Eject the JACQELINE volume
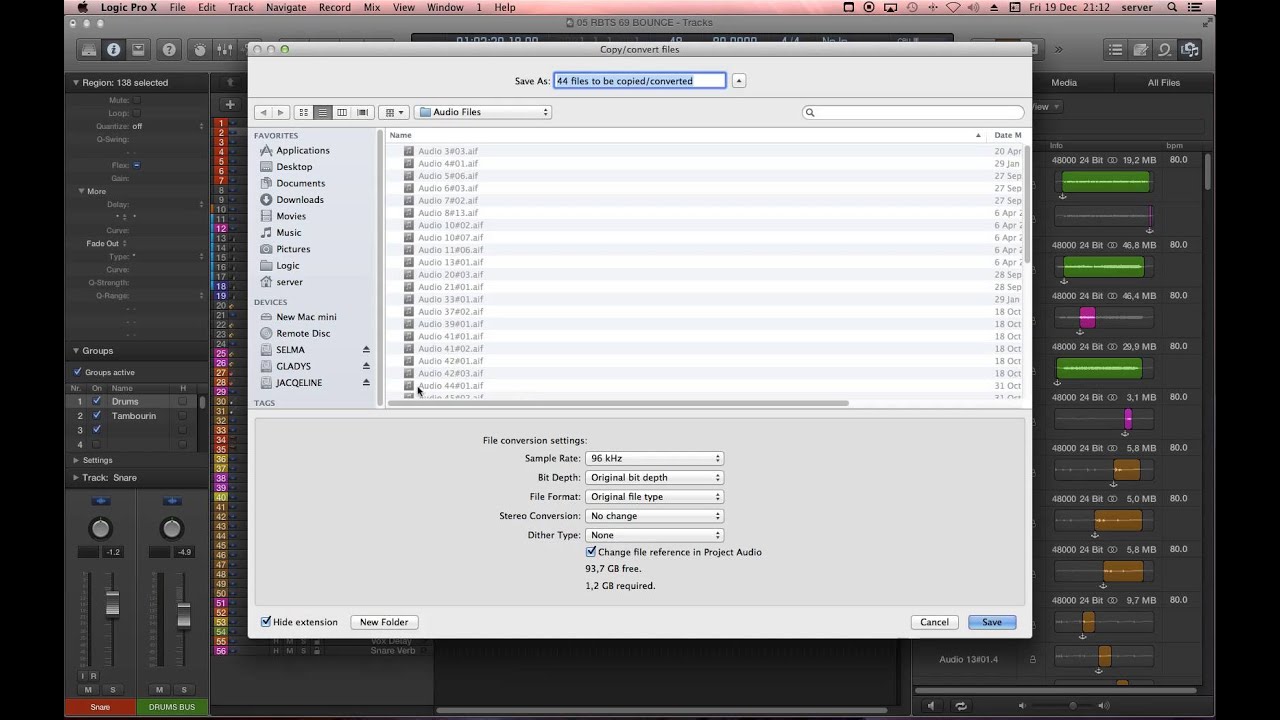Image resolution: width=1280 pixels, height=720 pixels. pyautogui.click(x=366, y=383)
